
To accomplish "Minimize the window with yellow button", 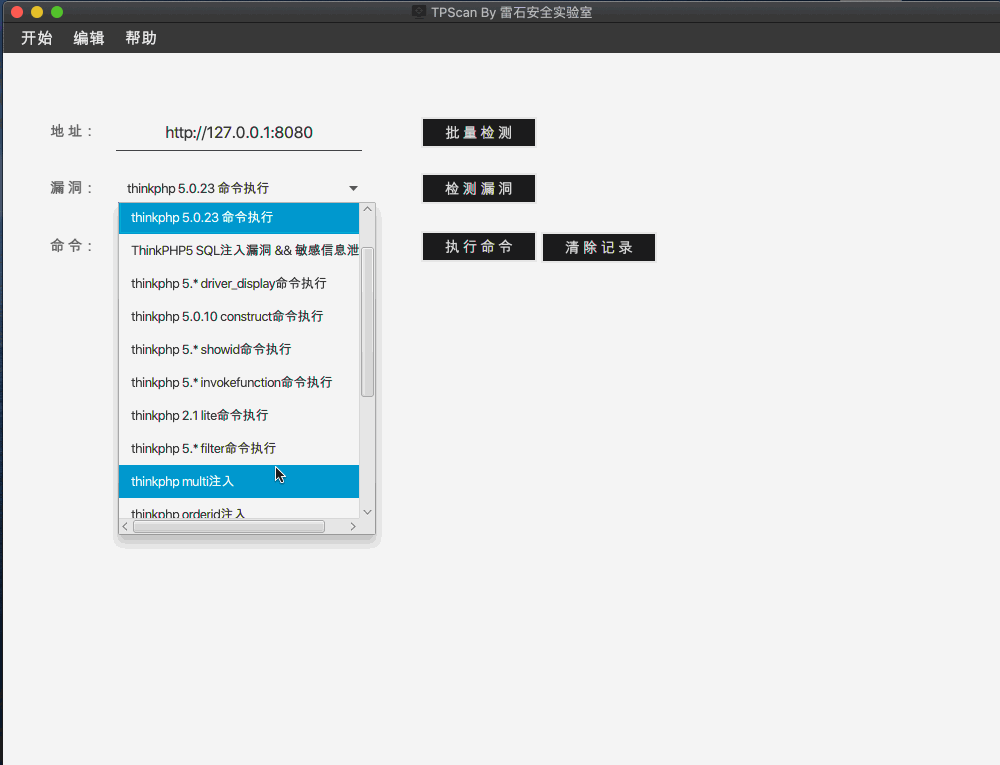I will coord(37,11).
